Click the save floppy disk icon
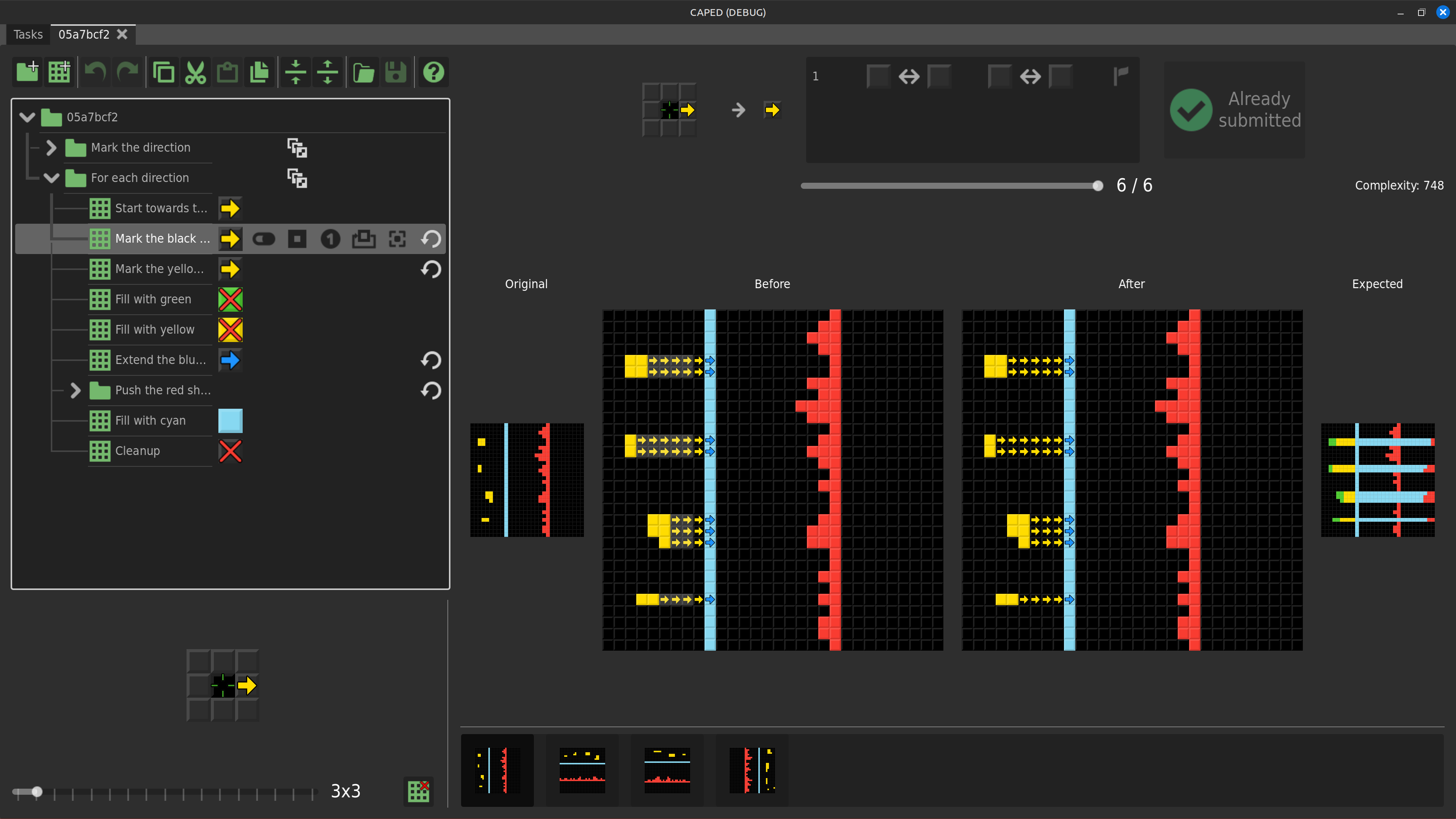 [x=395, y=72]
